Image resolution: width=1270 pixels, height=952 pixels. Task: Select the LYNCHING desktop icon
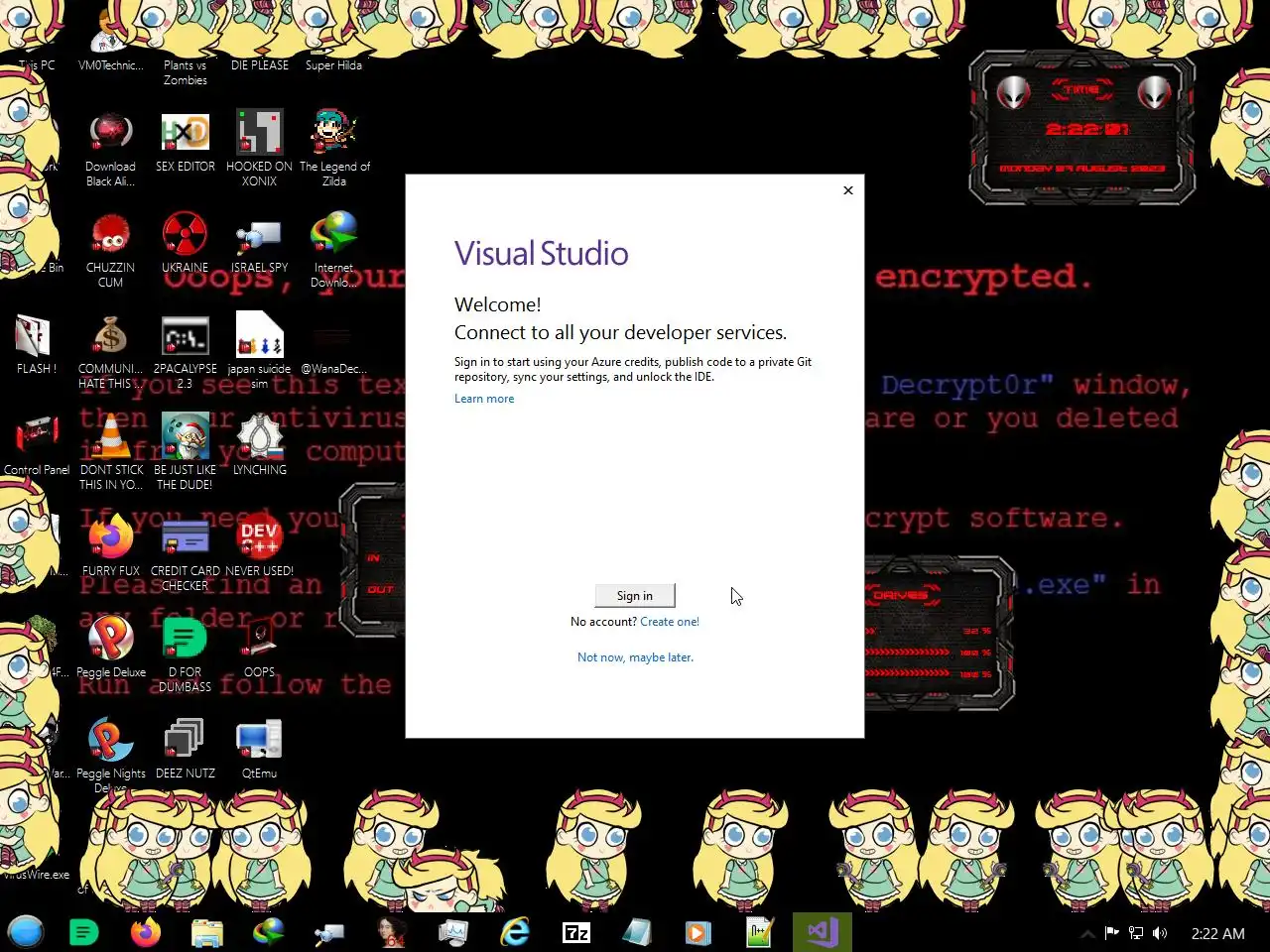(259, 445)
